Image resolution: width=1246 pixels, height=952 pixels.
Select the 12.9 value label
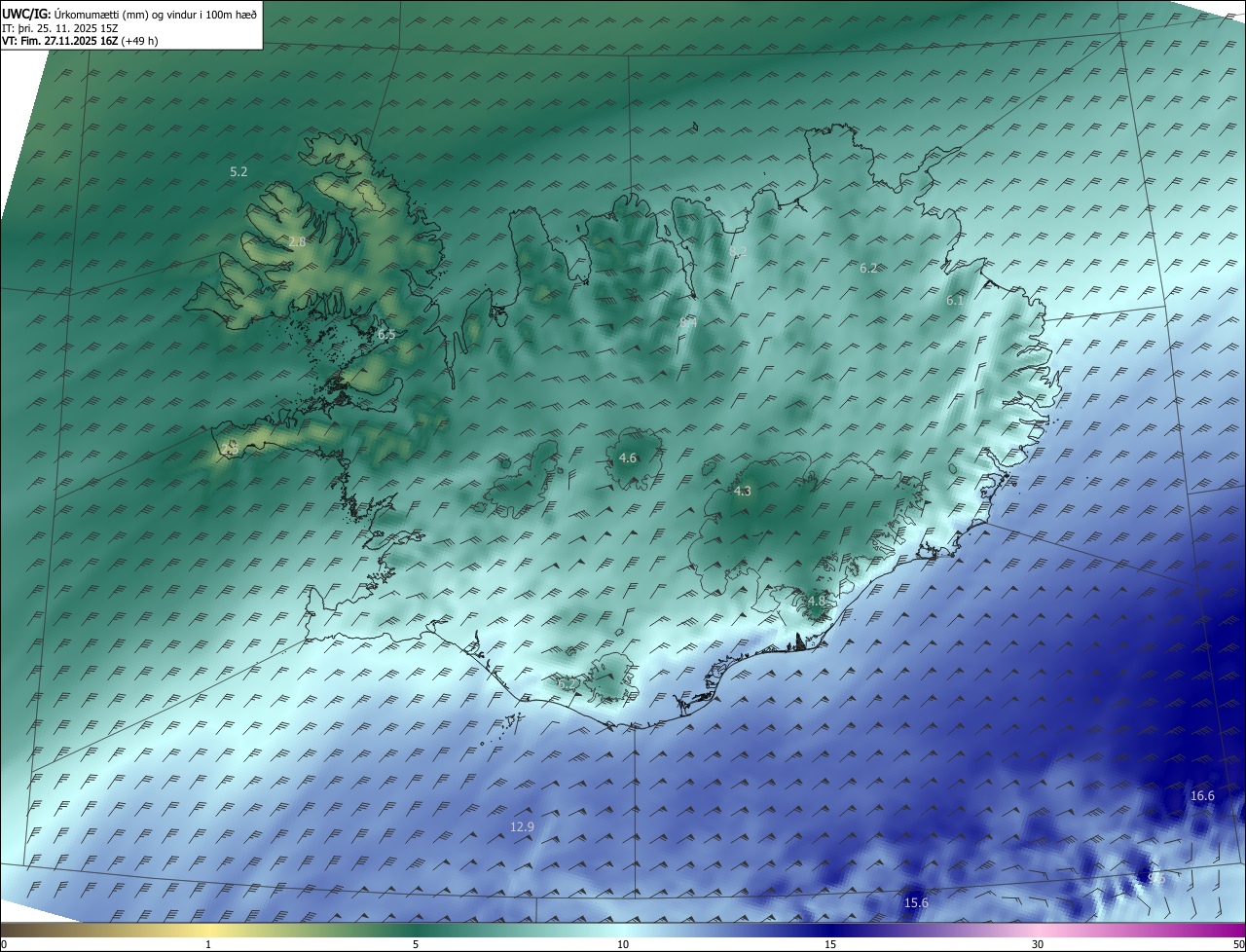point(523,826)
